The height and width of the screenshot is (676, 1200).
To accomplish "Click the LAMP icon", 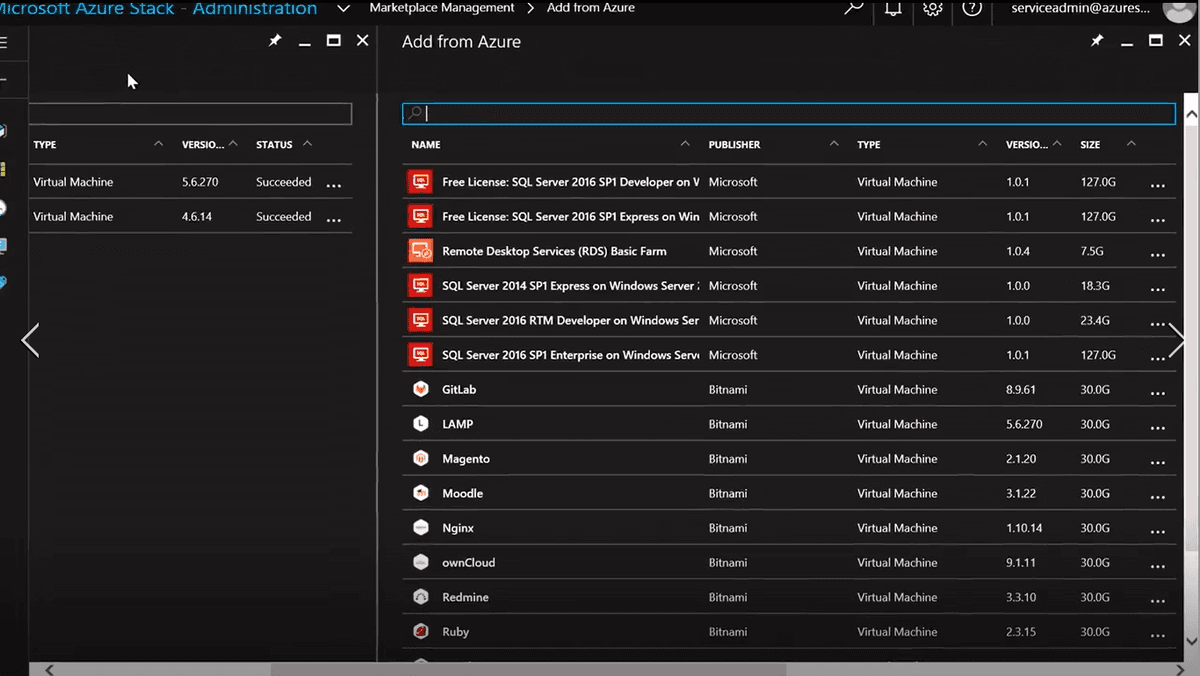I will (x=421, y=424).
